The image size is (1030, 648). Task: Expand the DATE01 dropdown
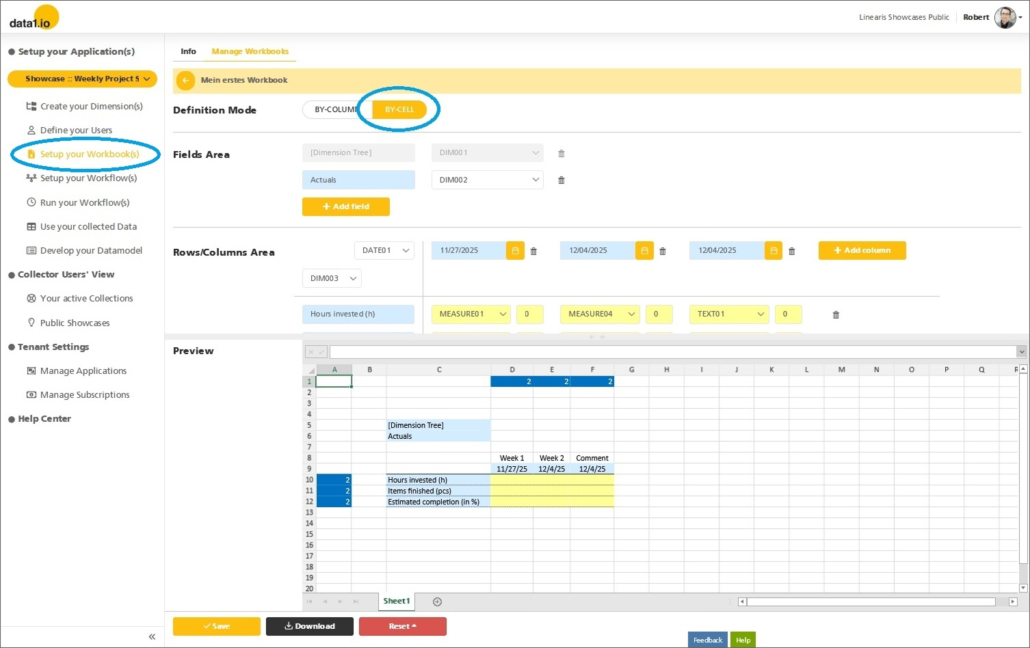click(383, 251)
